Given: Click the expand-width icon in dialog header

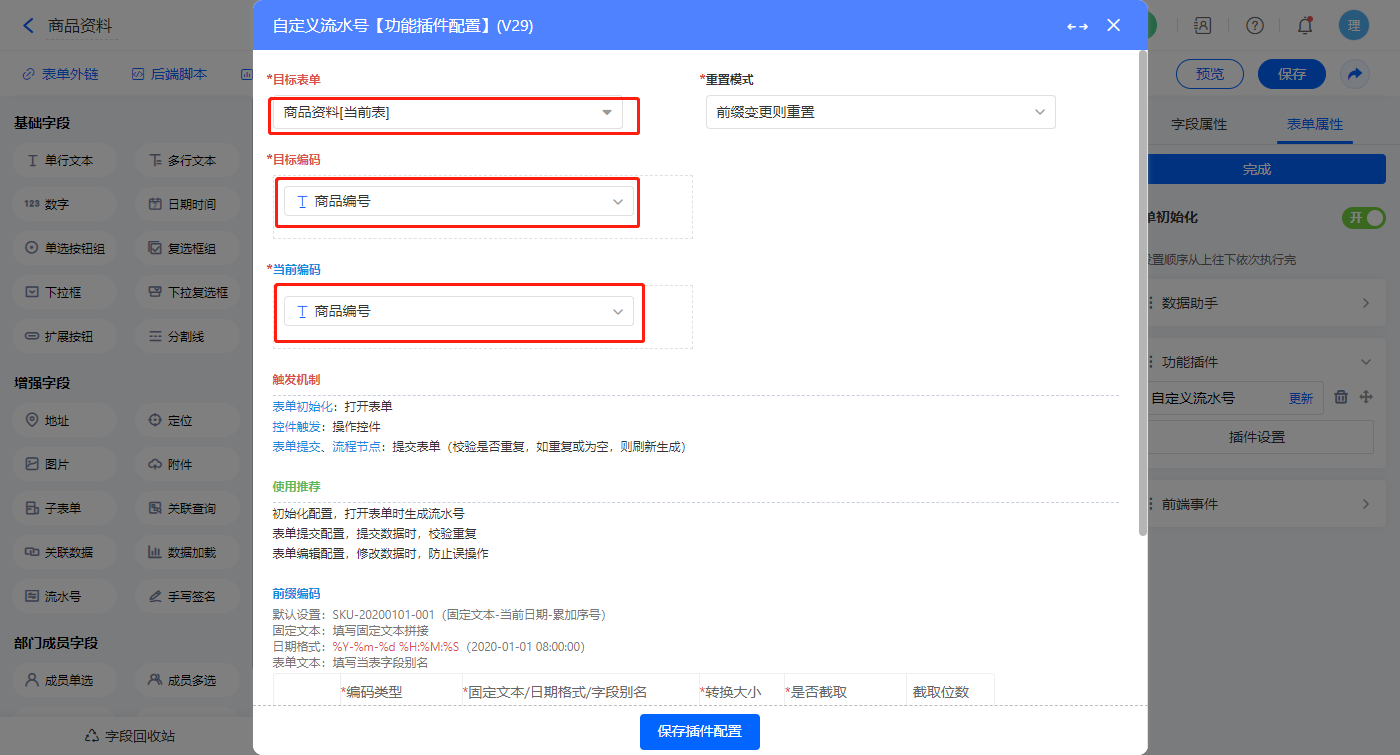Looking at the screenshot, I should point(1077,26).
